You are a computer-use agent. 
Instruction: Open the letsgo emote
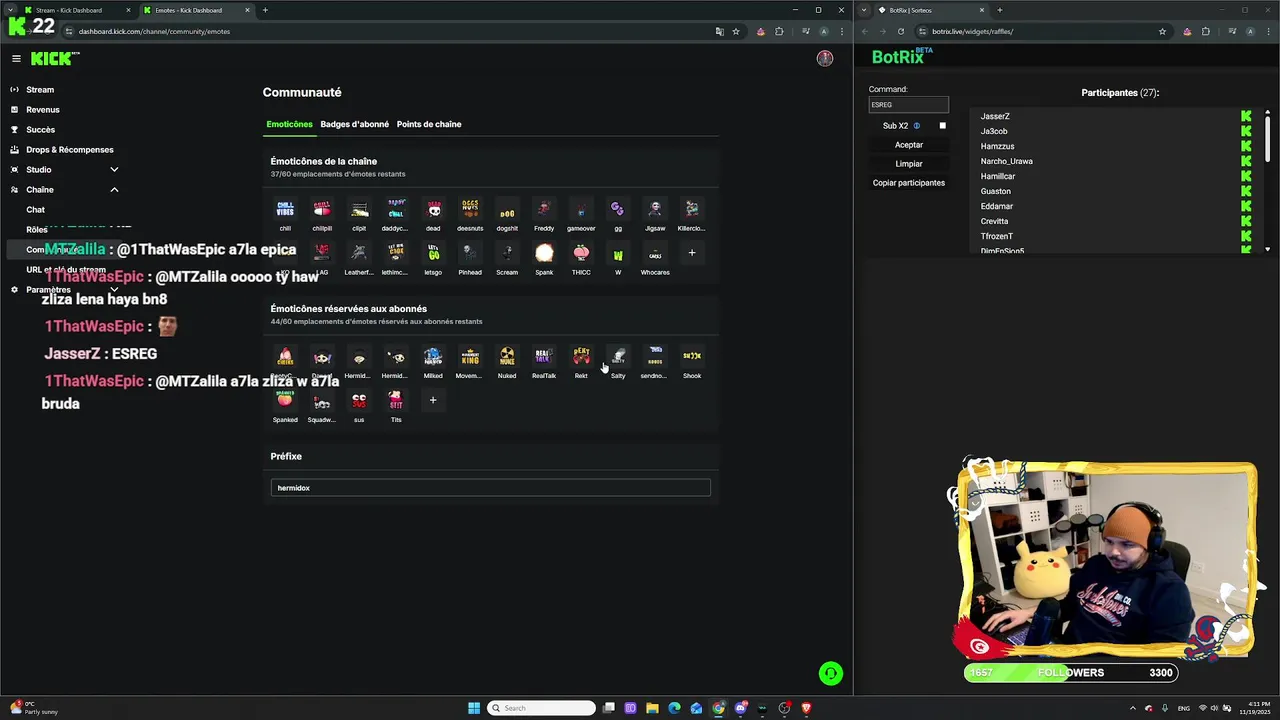[x=433, y=253]
